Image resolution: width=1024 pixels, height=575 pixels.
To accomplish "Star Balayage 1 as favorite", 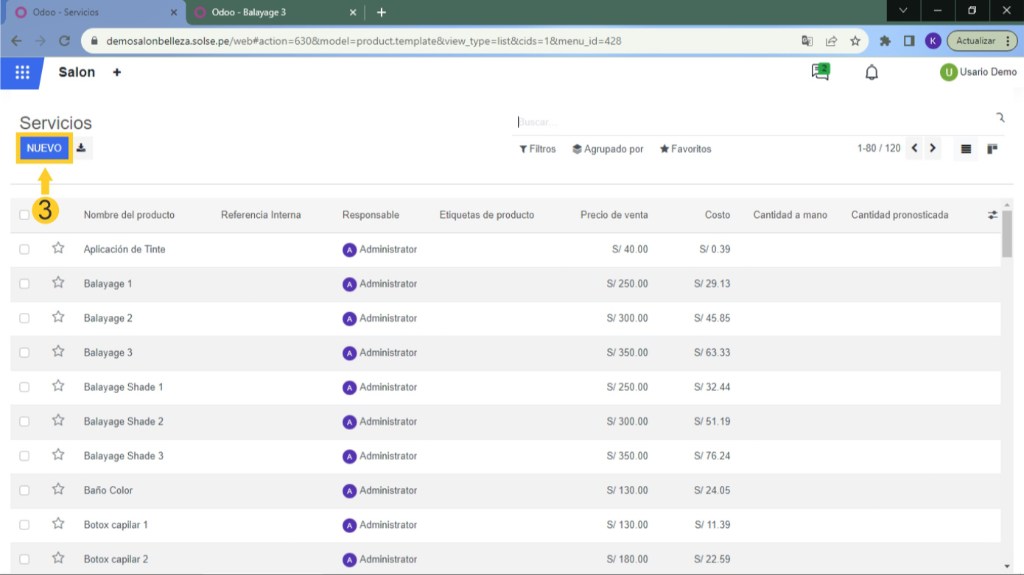I will coord(58,283).
